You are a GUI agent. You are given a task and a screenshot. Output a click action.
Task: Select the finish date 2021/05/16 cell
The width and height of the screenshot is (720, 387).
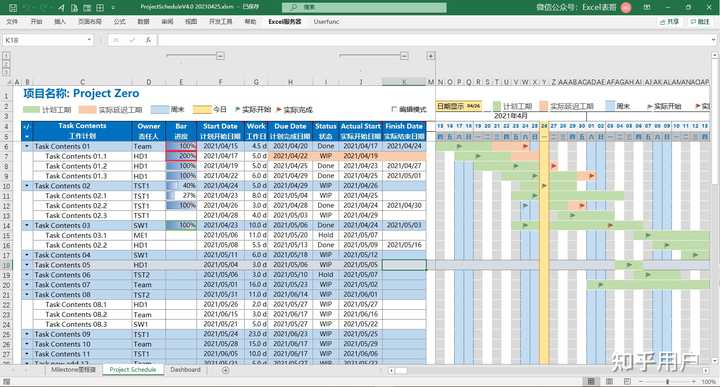pos(404,245)
